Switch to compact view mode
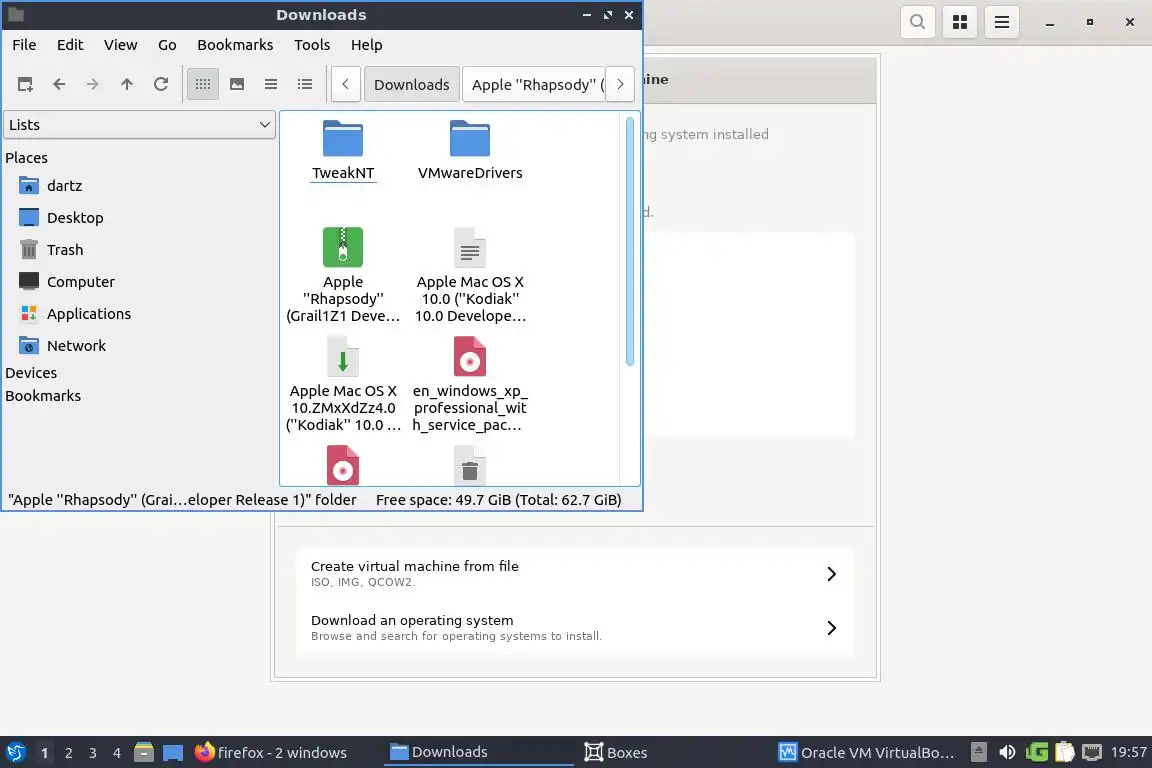Image resolution: width=1152 pixels, height=768 pixels. (x=271, y=85)
